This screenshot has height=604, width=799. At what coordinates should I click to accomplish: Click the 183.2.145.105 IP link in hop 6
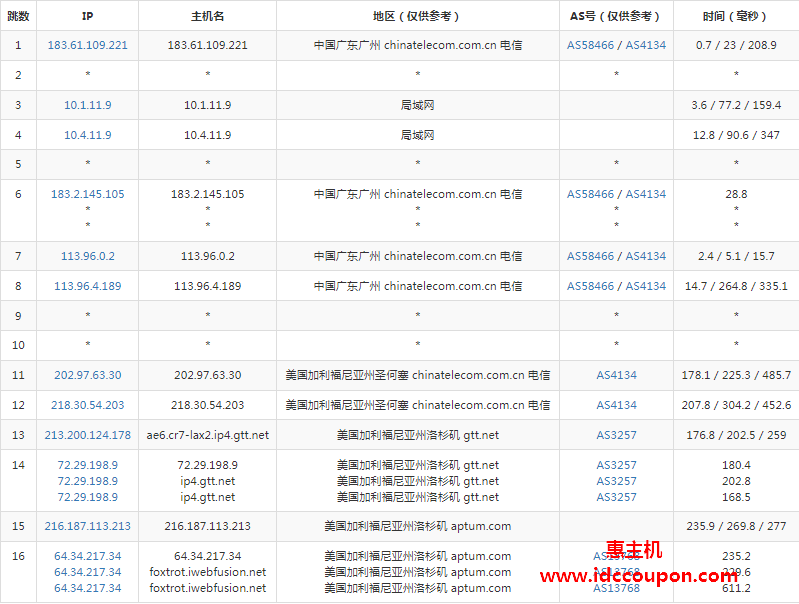[x=88, y=194]
